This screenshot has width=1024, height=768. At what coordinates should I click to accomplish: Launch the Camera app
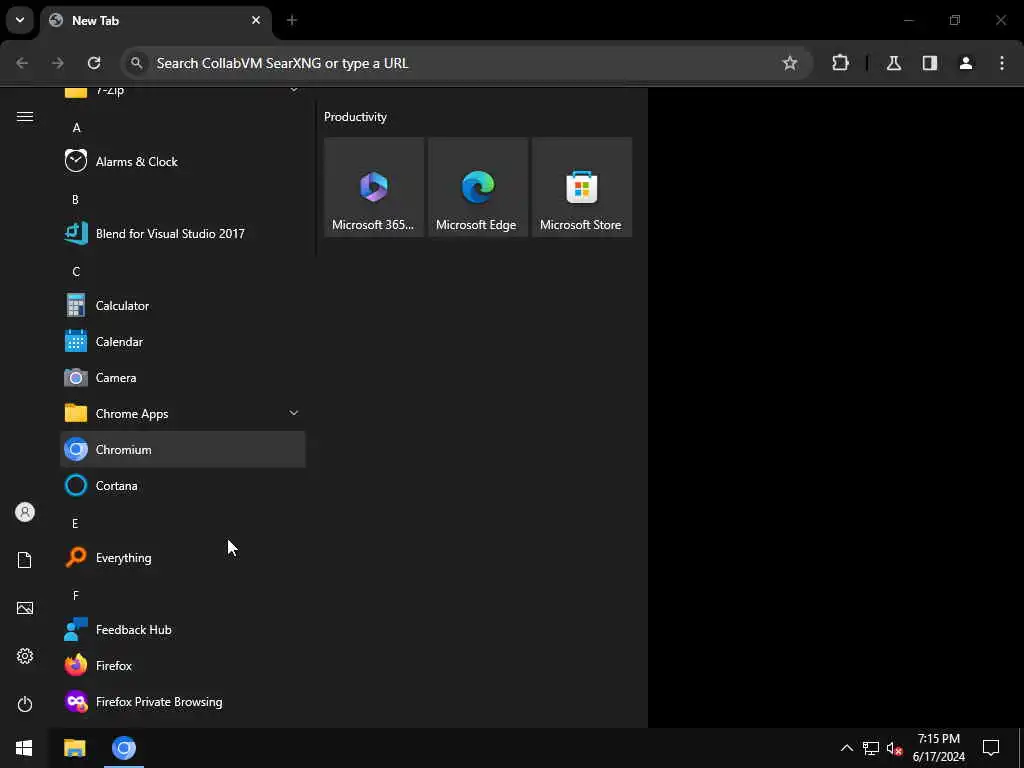[183, 377]
